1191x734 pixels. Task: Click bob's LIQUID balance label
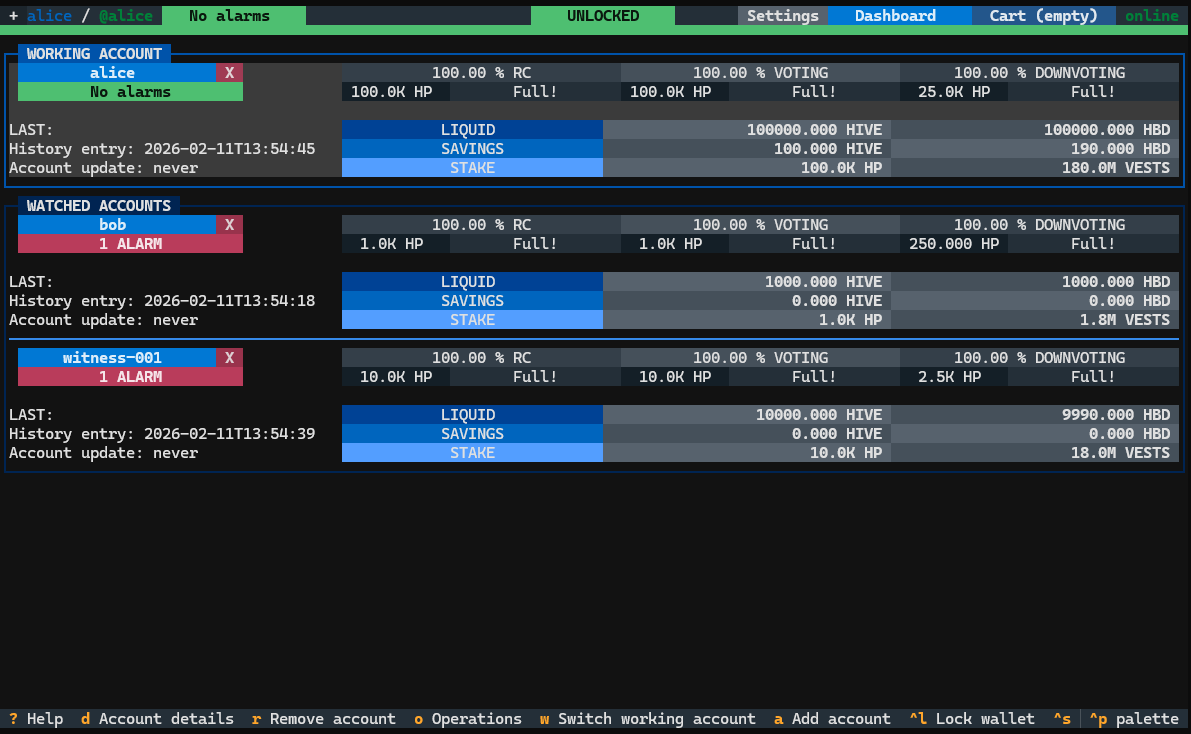pos(472,281)
